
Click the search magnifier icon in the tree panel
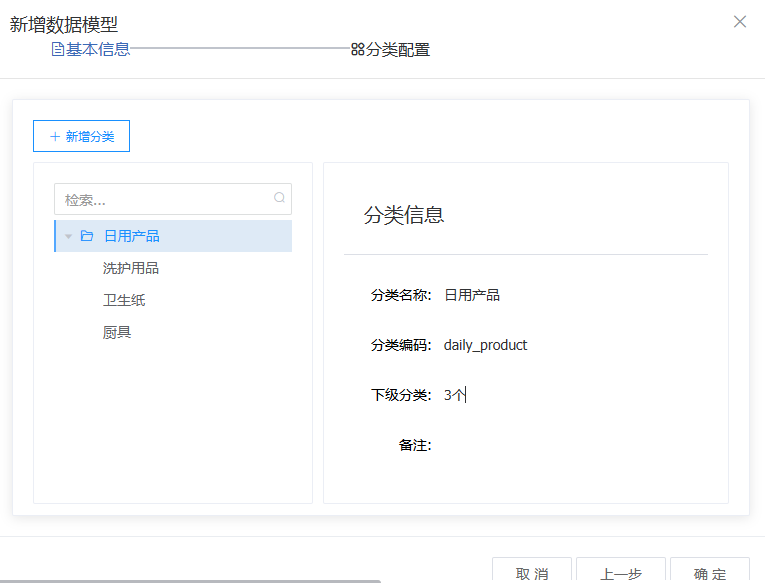tap(279, 198)
